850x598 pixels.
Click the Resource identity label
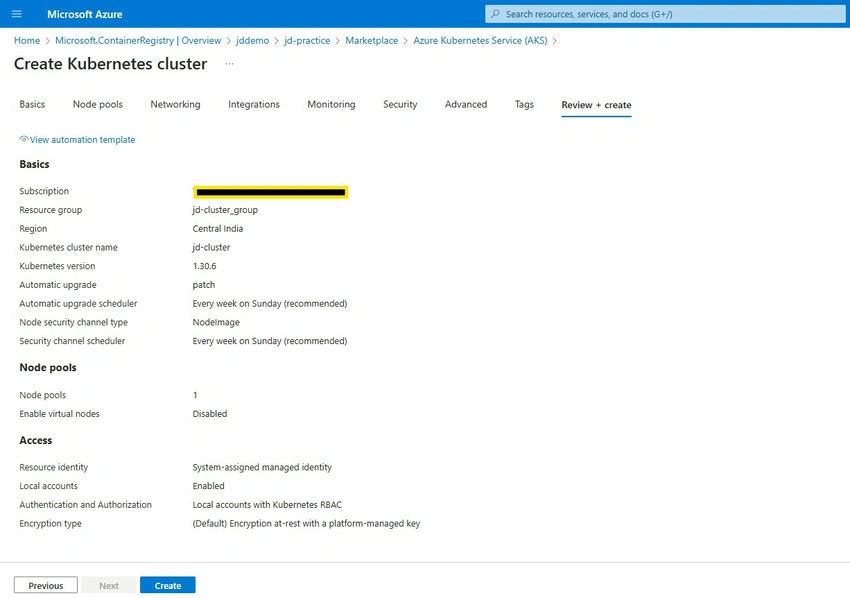[53, 467]
